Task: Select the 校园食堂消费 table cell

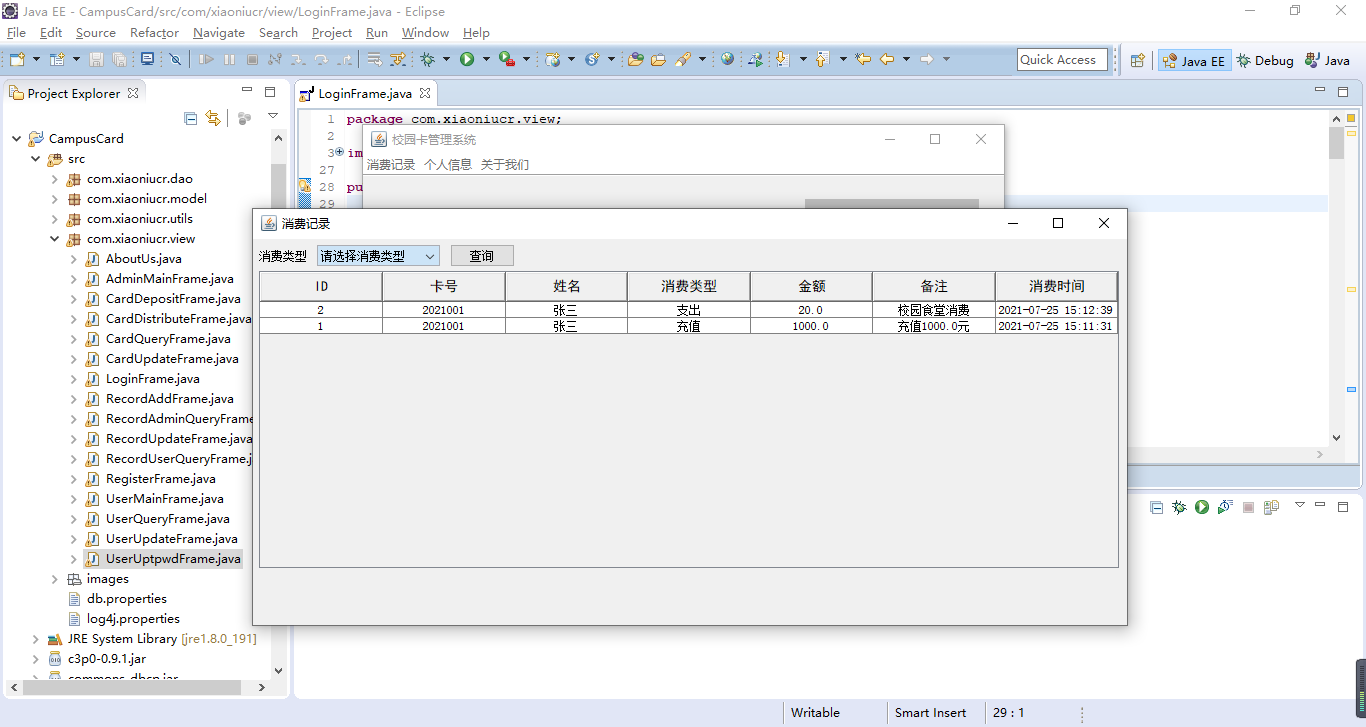Action: tap(933, 311)
